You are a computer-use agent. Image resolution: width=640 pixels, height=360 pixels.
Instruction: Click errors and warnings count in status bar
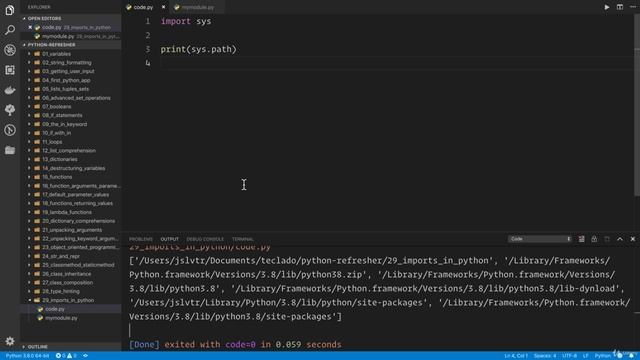(66, 356)
